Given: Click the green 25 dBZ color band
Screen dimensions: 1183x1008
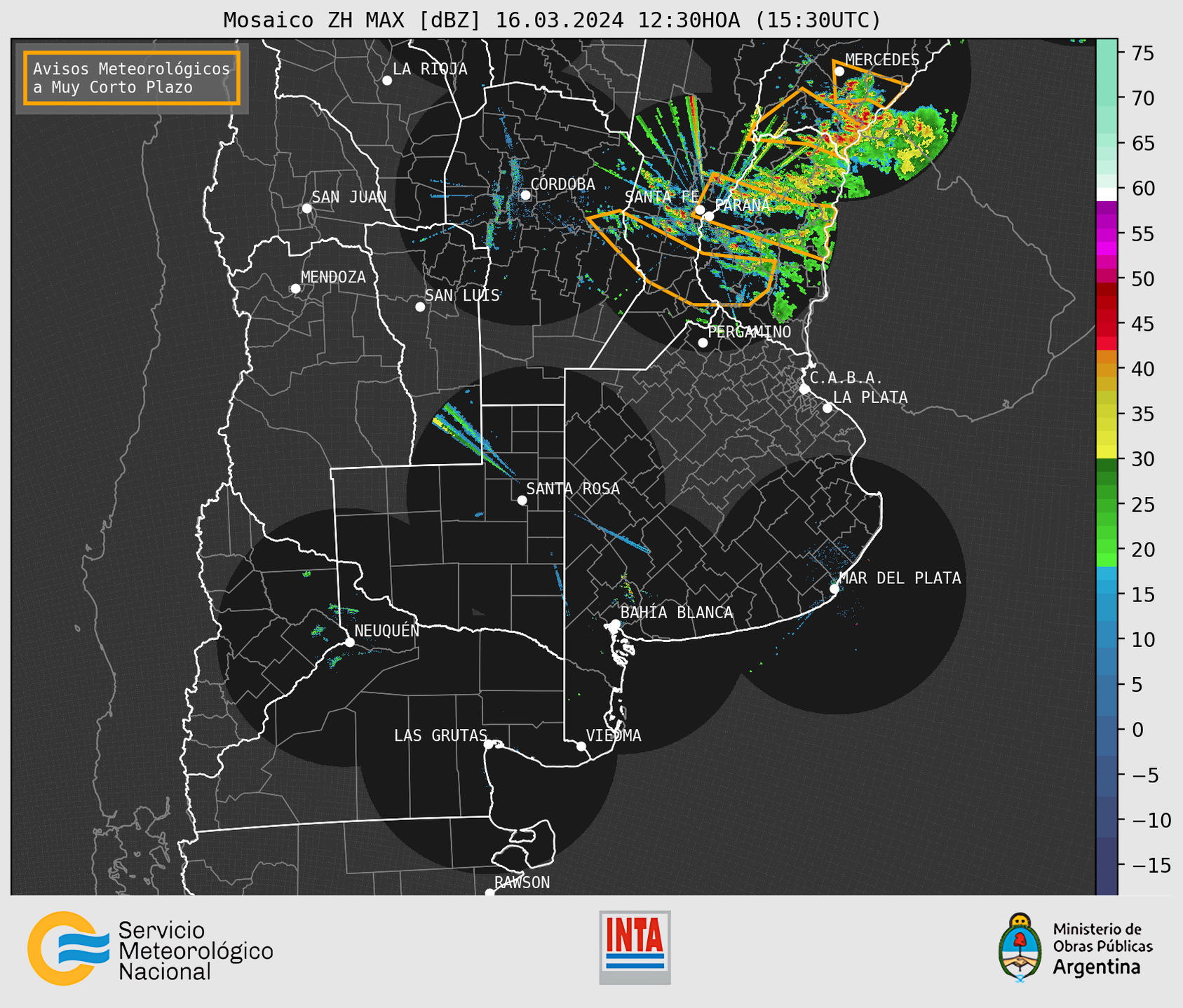Looking at the screenshot, I should pos(1107,505).
